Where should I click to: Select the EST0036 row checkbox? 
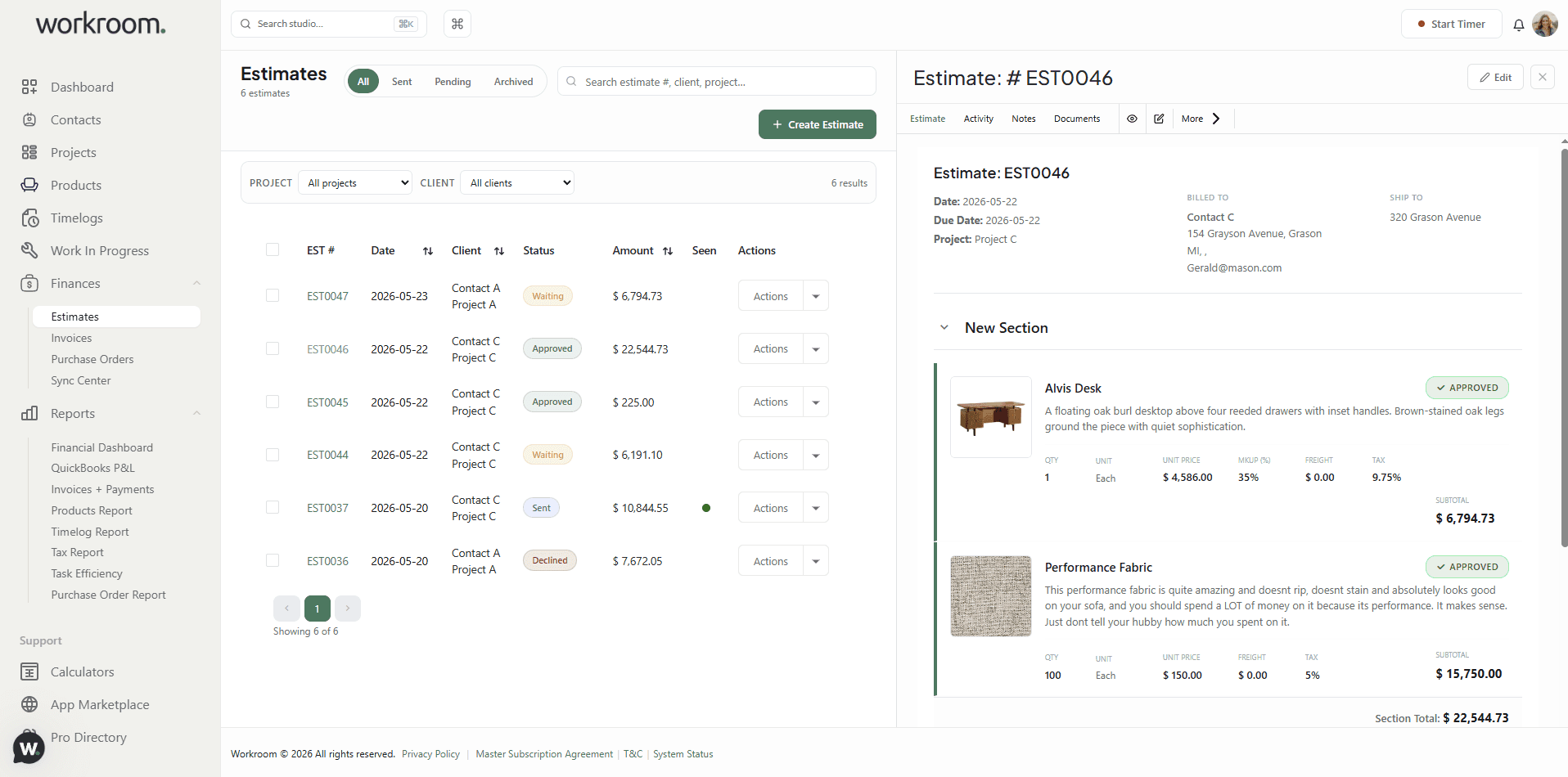pos(273,560)
